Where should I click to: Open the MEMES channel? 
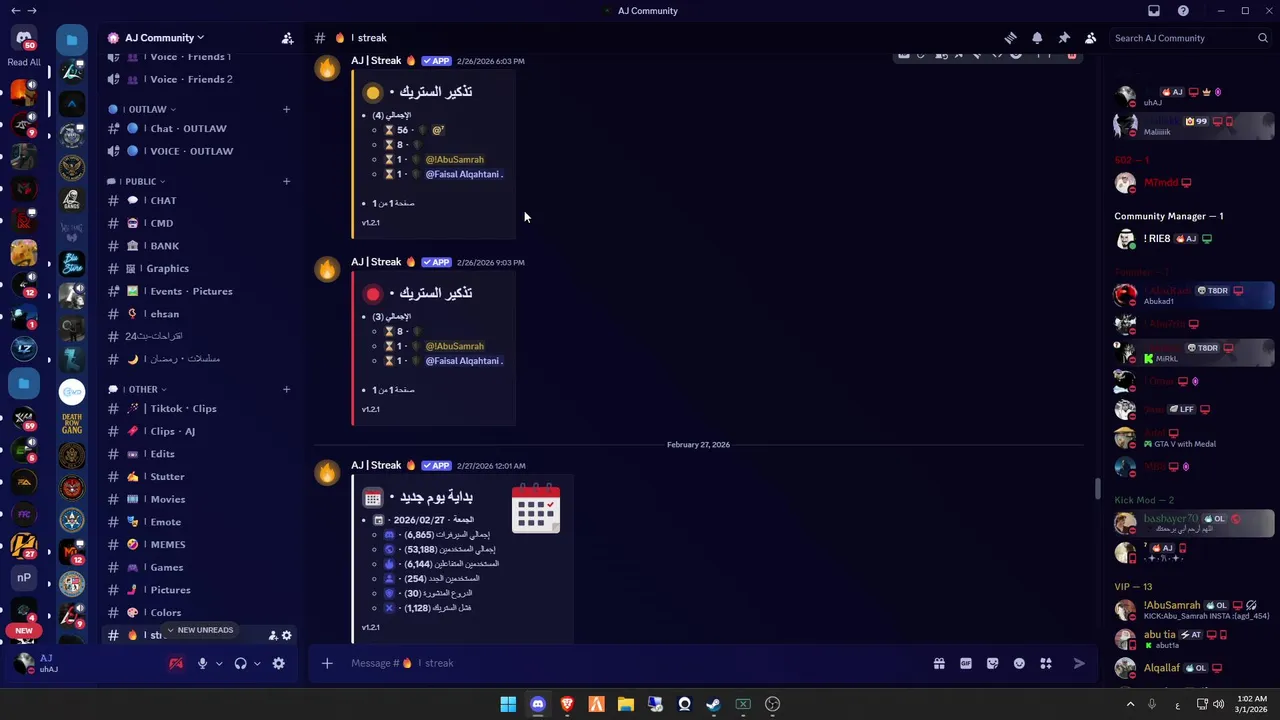[x=199, y=544]
